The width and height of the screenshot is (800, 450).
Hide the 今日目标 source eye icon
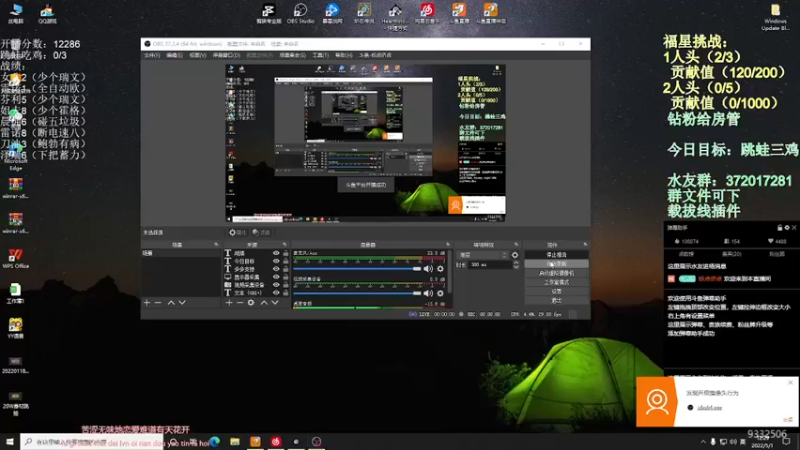[276, 261]
